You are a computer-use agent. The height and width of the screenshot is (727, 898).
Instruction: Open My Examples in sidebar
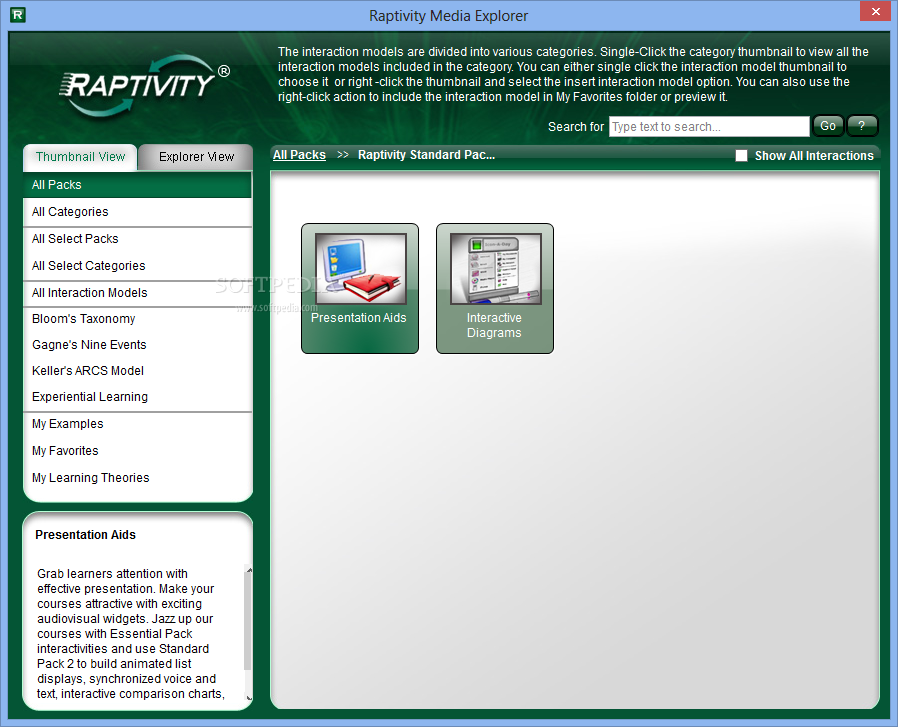coord(137,424)
